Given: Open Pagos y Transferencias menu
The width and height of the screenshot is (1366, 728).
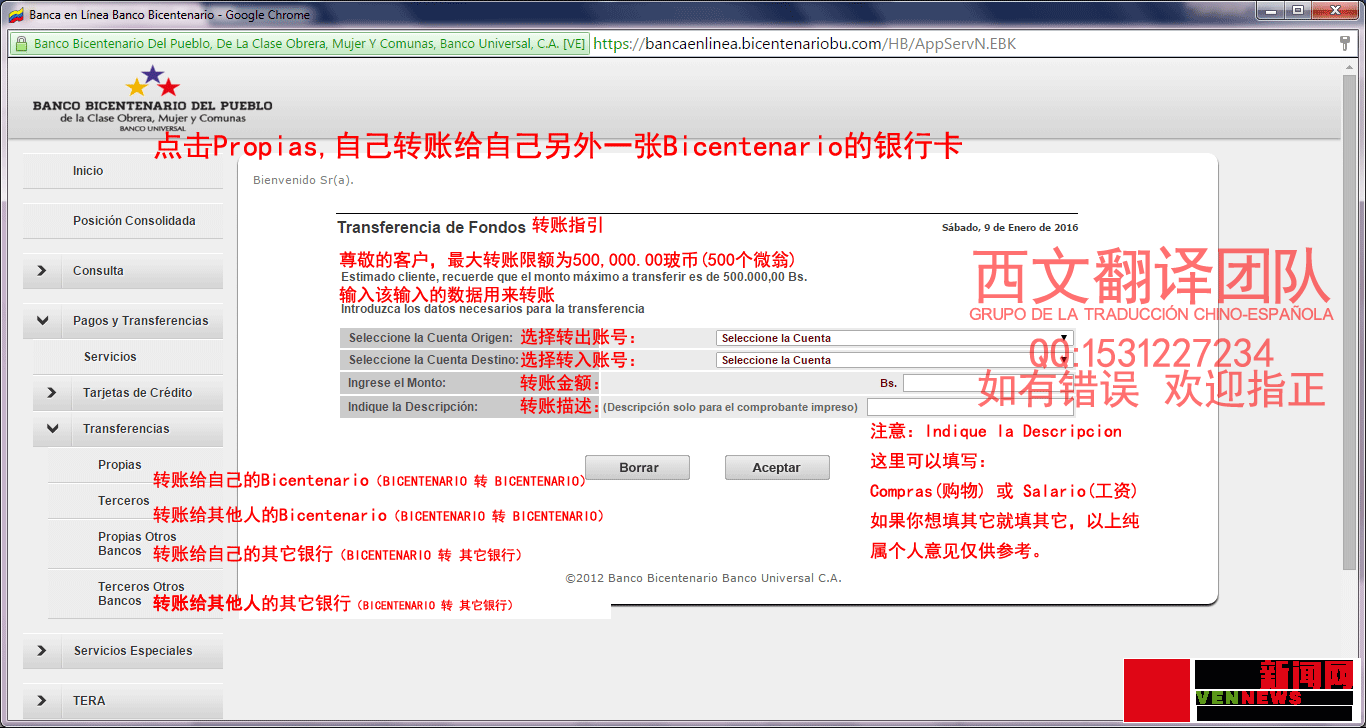Looking at the screenshot, I should tap(141, 321).
